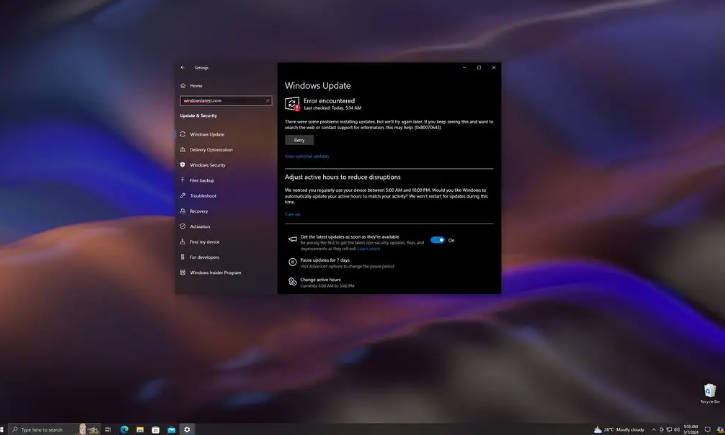Click the megaphone icon beside latest updates
Screen dimensions: 725x435
point(293,239)
